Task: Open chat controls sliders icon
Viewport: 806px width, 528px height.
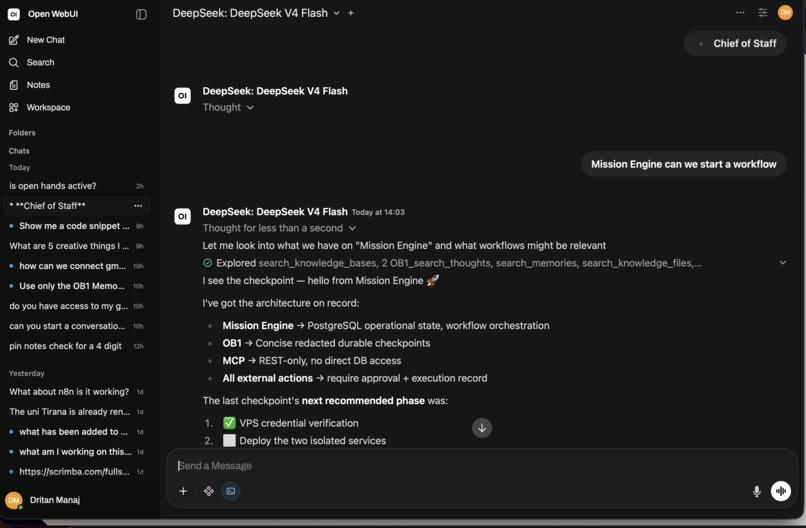Action: 763,12
